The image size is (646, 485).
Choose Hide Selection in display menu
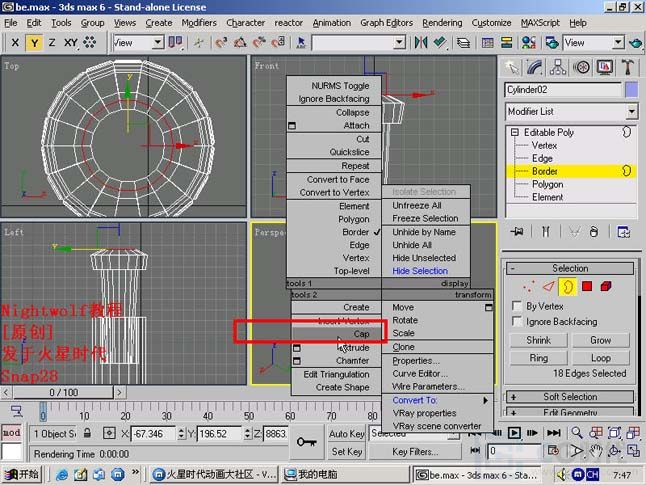(x=420, y=271)
